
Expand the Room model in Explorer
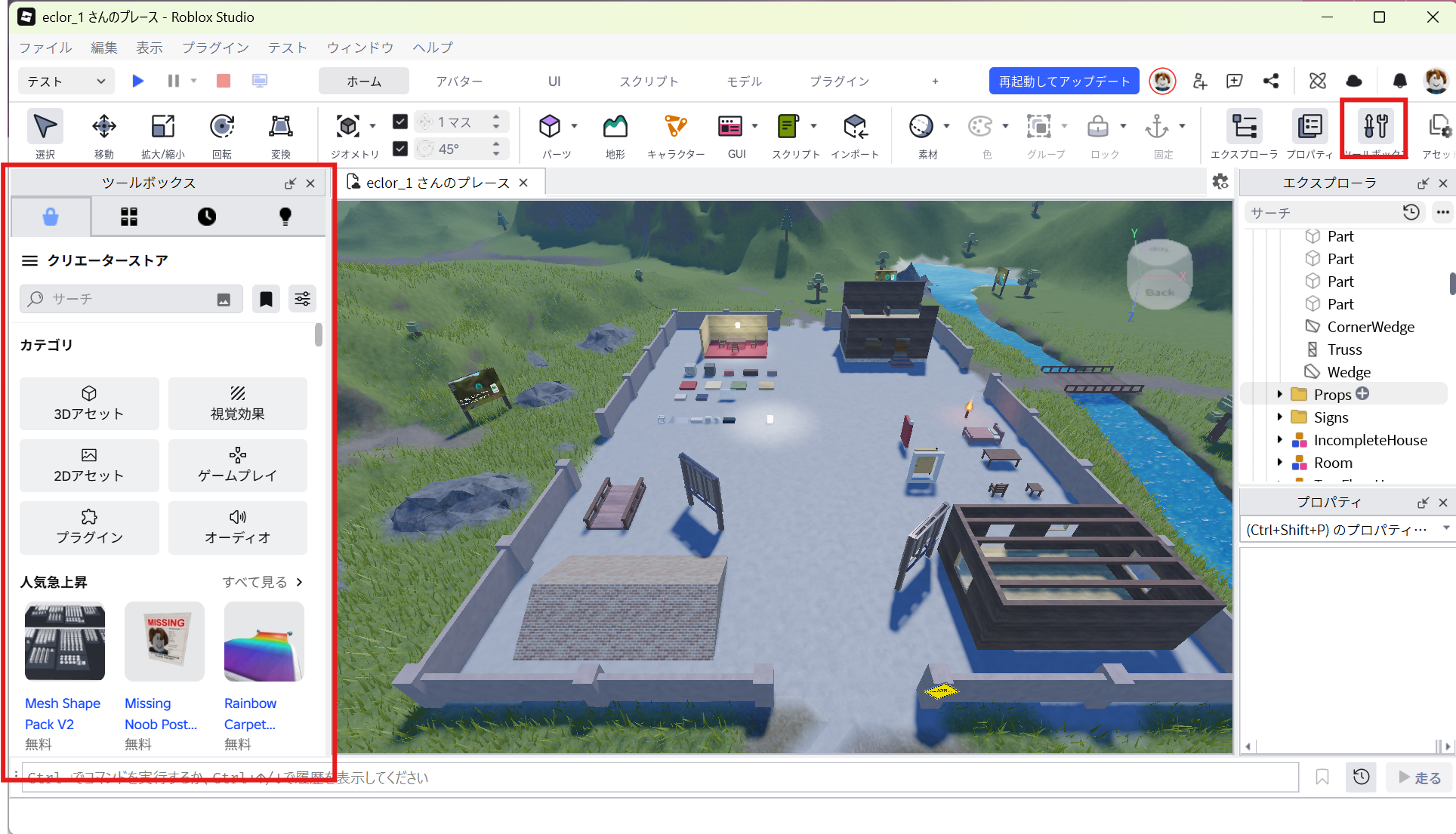click(x=1279, y=462)
